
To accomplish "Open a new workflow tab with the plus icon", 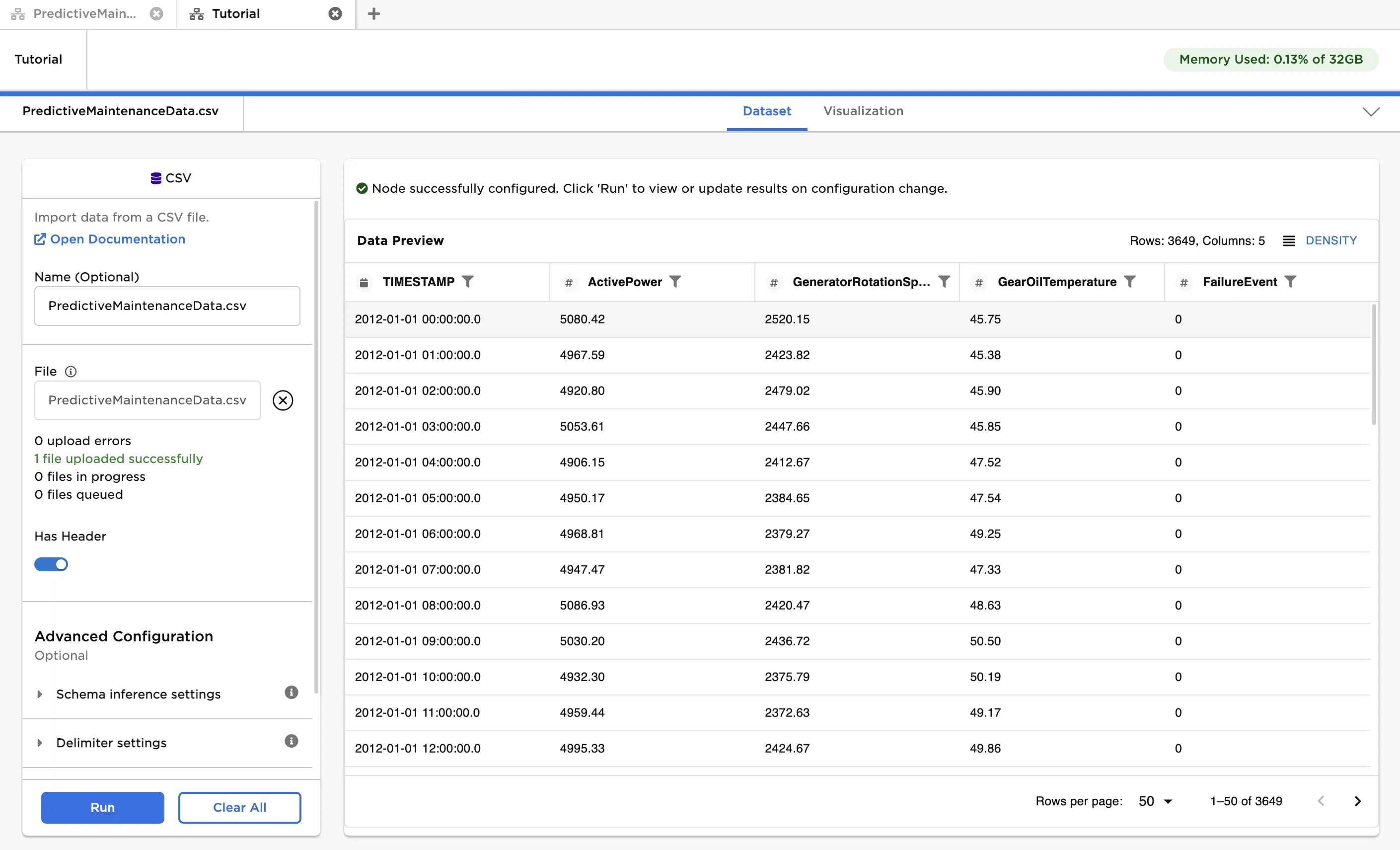I will coord(373,13).
